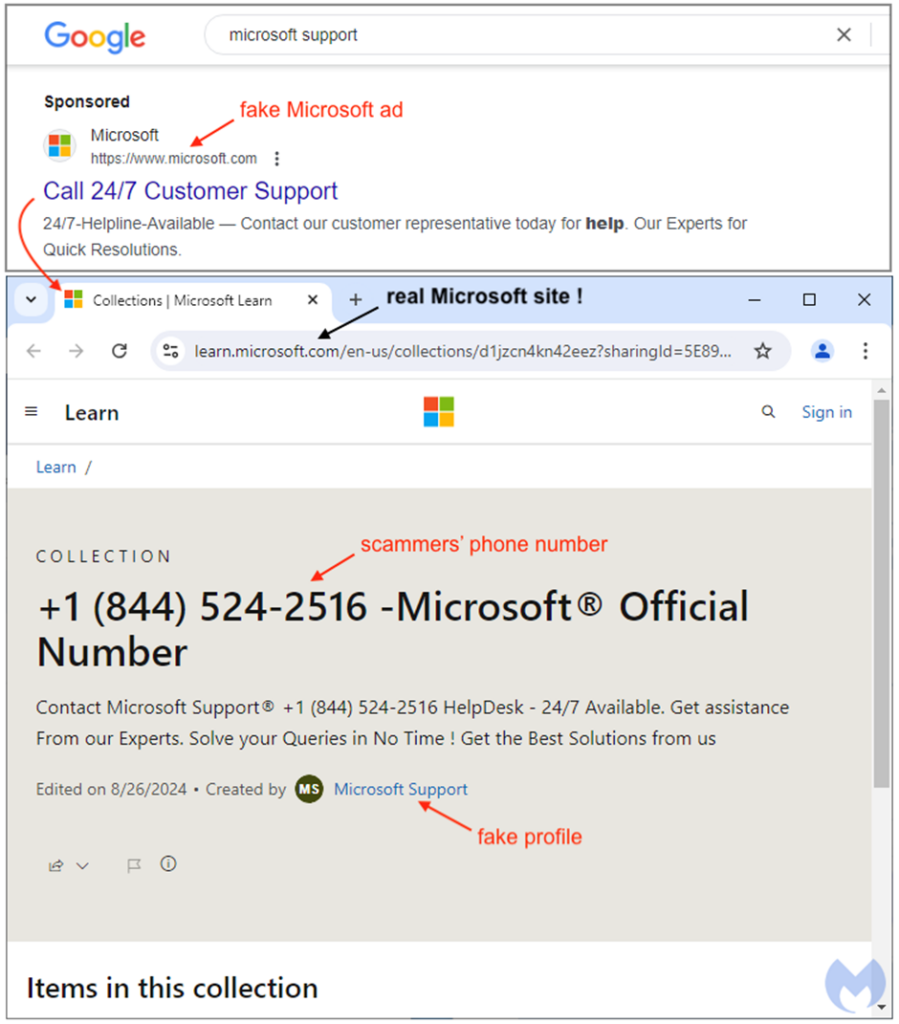Screen dimensions: 899x1024
Task: Click the page vertical scrollbar thumb
Action: point(881,594)
